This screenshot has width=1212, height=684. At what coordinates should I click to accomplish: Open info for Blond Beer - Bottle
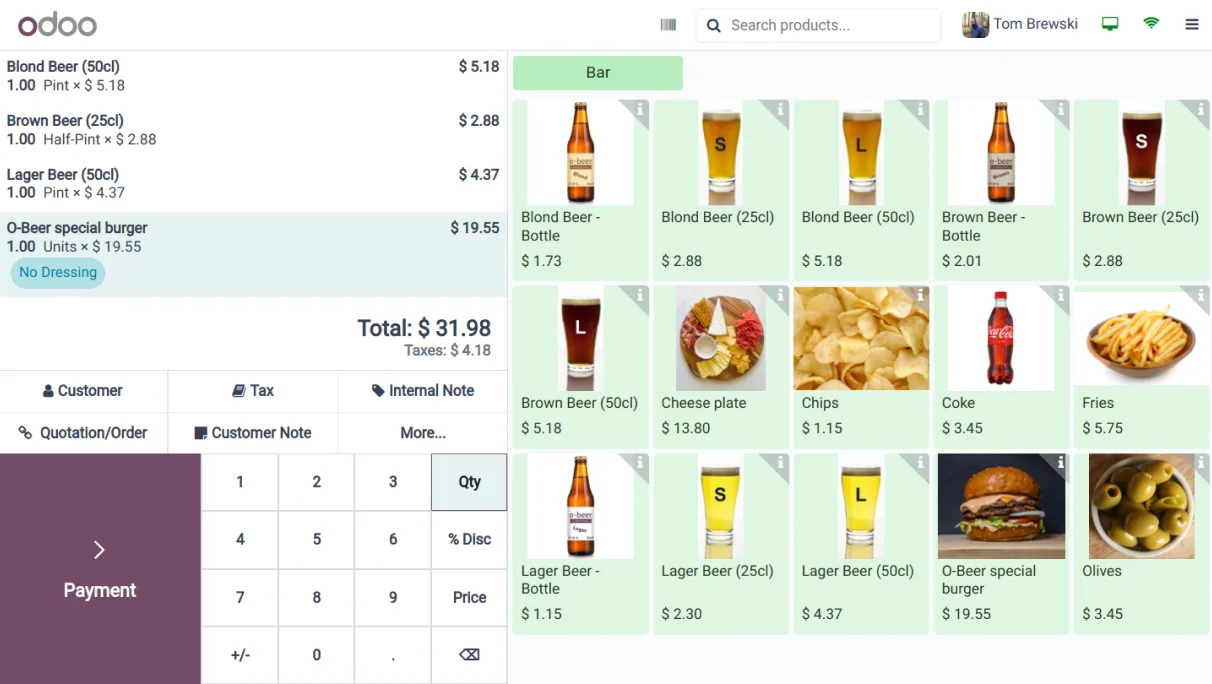point(640,109)
